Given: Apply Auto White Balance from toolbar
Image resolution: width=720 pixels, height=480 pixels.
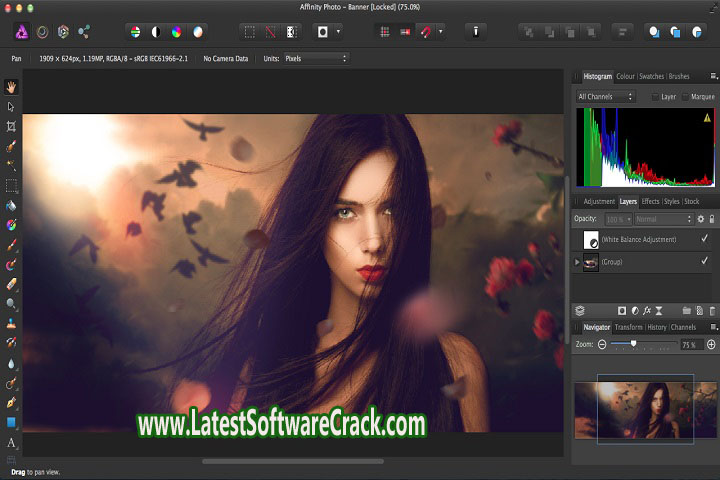Looking at the screenshot, I should [x=197, y=32].
